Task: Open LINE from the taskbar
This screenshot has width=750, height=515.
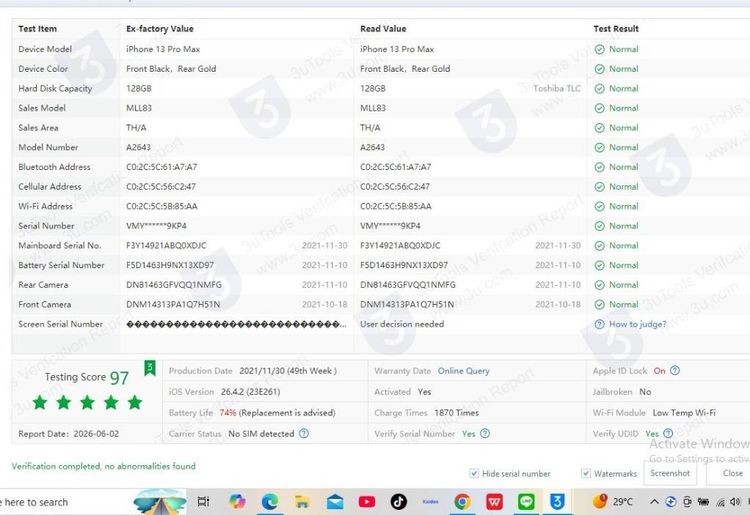Action: coord(526,502)
